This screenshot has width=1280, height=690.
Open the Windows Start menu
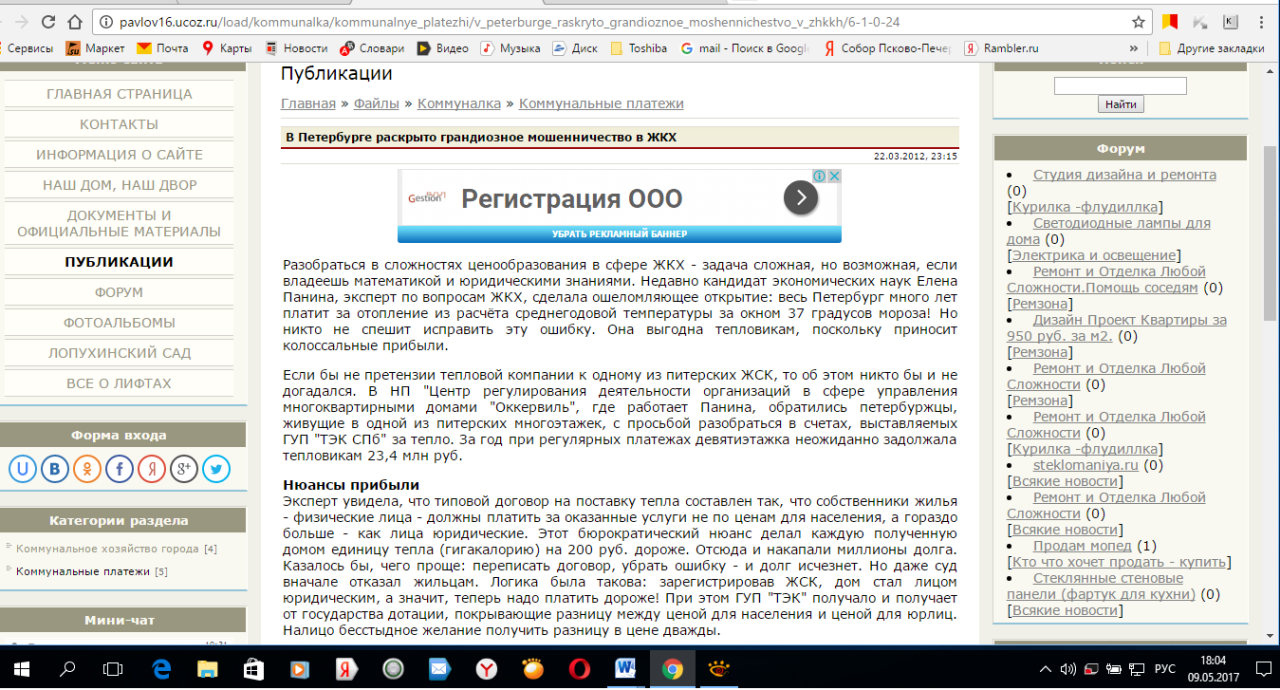point(22,668)
